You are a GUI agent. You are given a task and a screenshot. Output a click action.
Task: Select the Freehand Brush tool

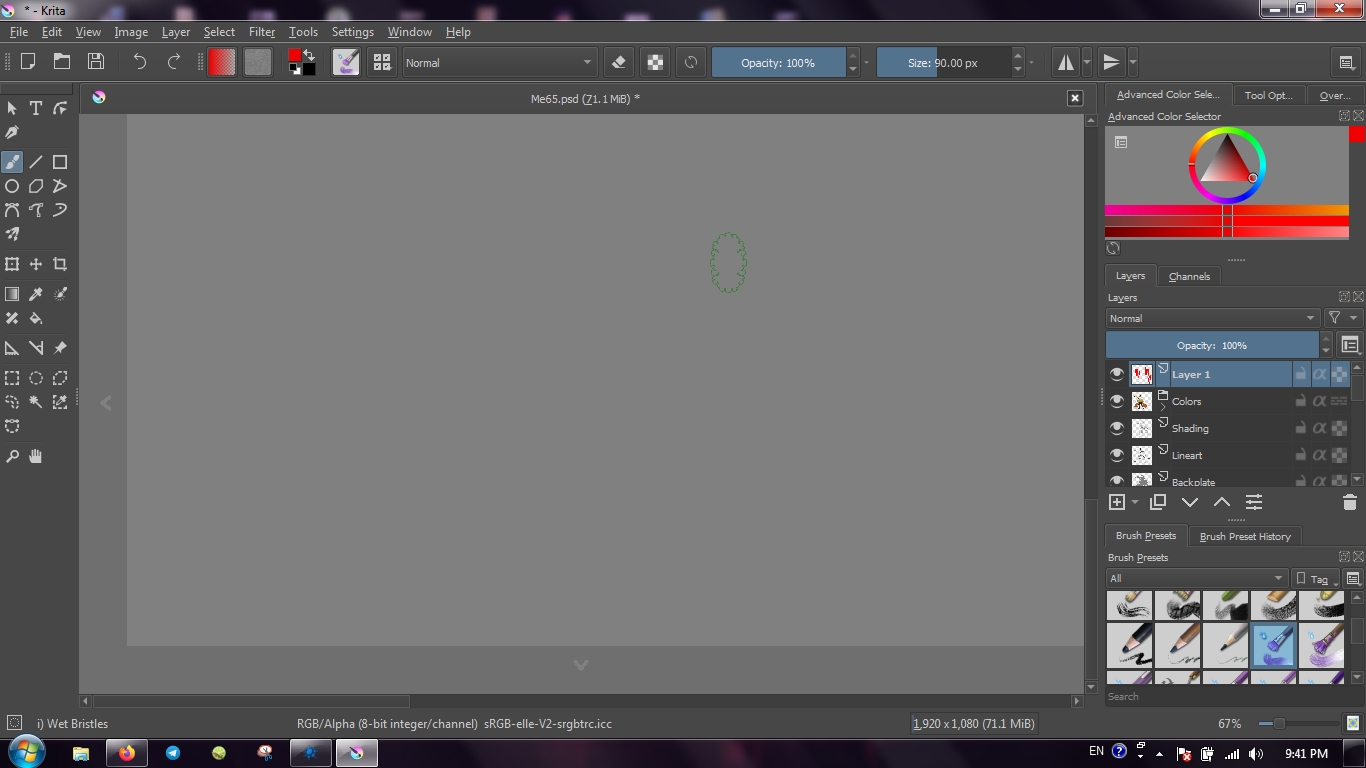coord(12,162)
